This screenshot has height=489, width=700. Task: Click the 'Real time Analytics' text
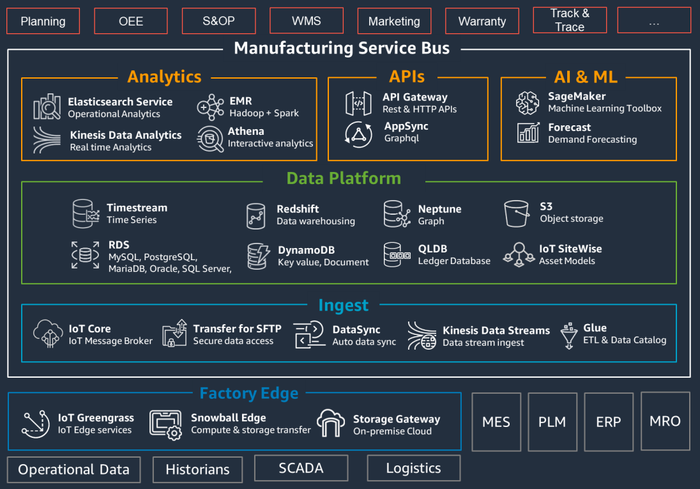coord(110,147)
